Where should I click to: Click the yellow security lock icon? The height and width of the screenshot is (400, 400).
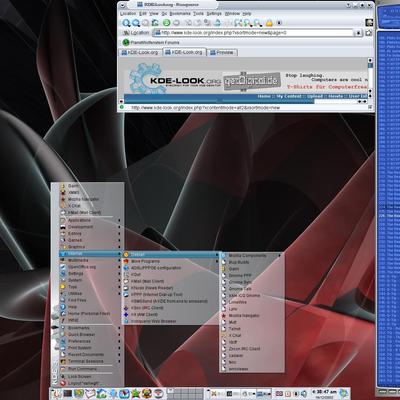pyautogui.click(x=269, y=23)
